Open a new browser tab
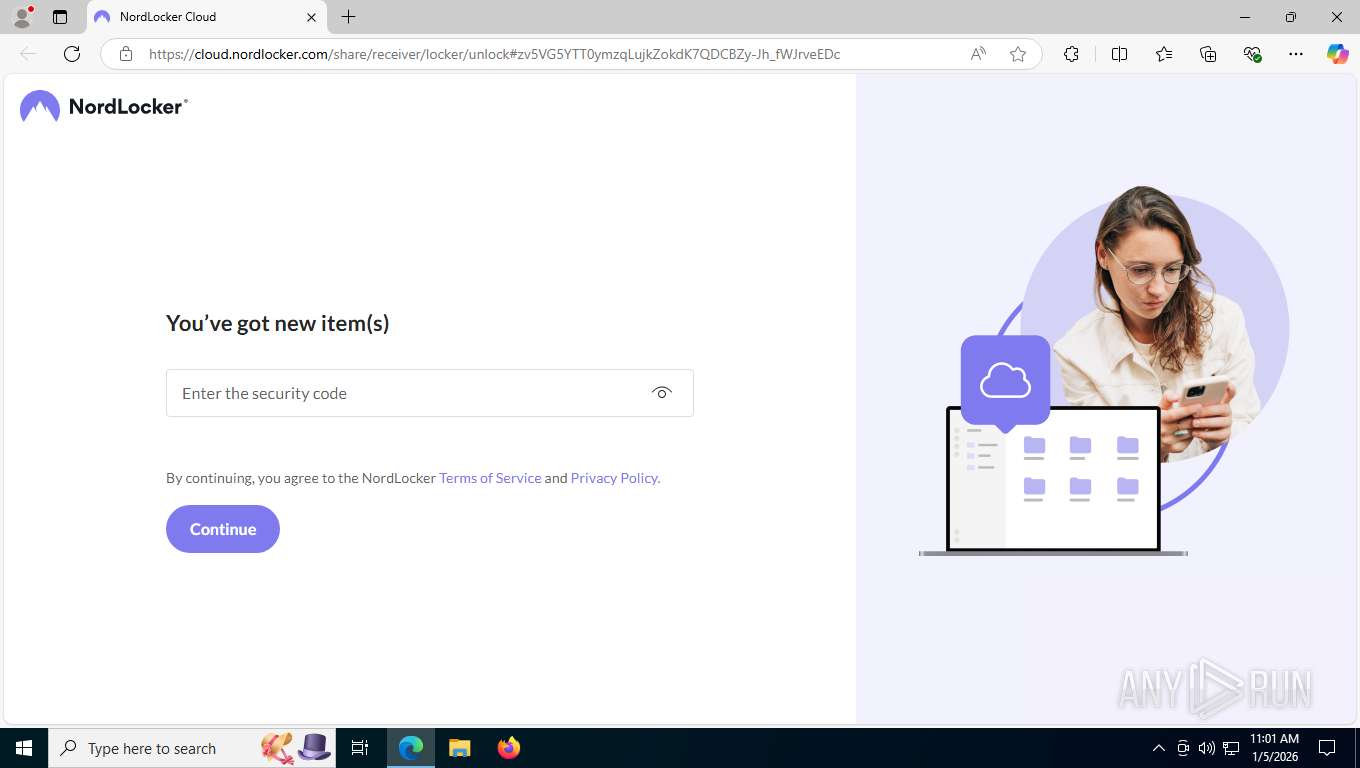 click(x=348, y=17)
